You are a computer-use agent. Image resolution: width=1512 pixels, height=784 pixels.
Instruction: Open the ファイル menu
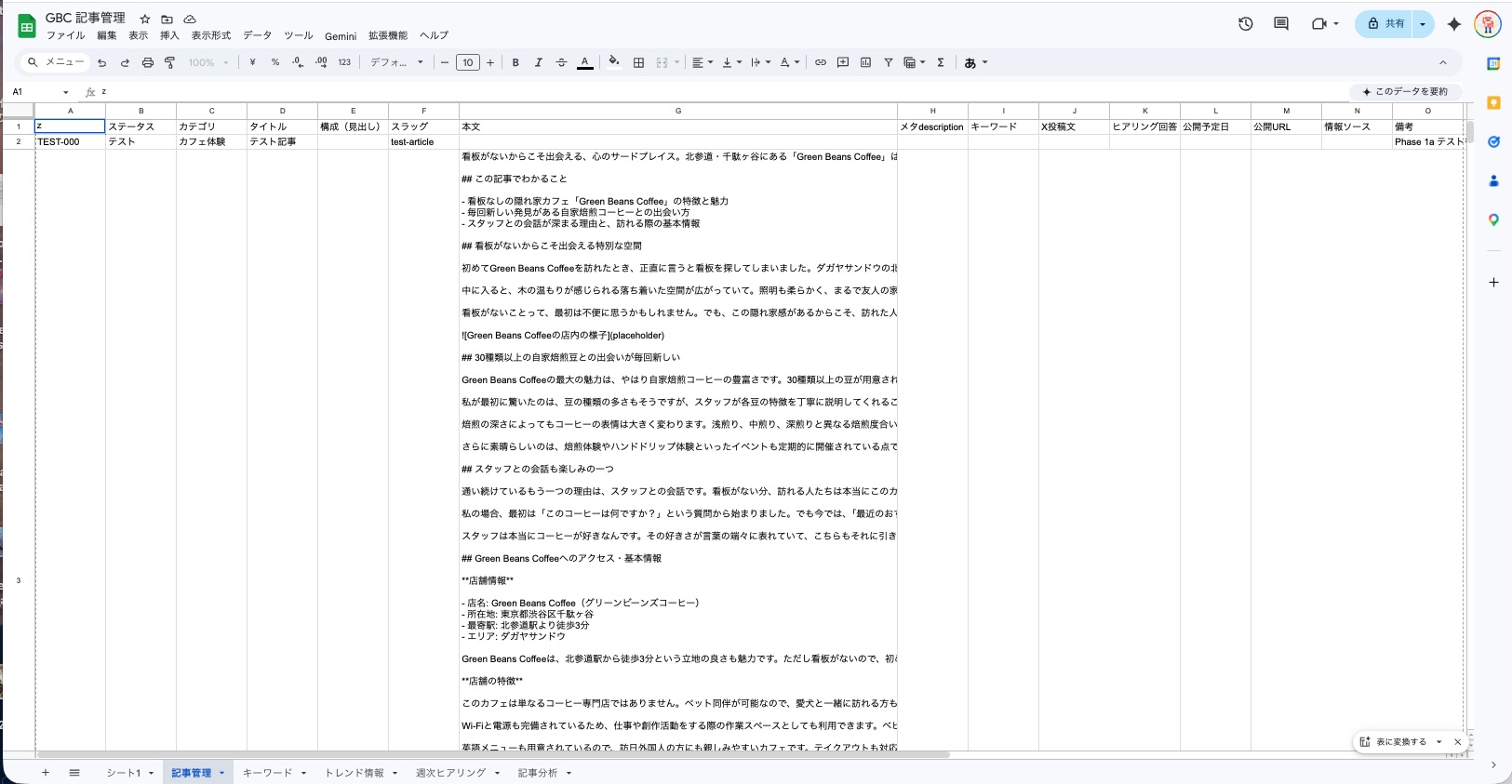pos(65,35)
